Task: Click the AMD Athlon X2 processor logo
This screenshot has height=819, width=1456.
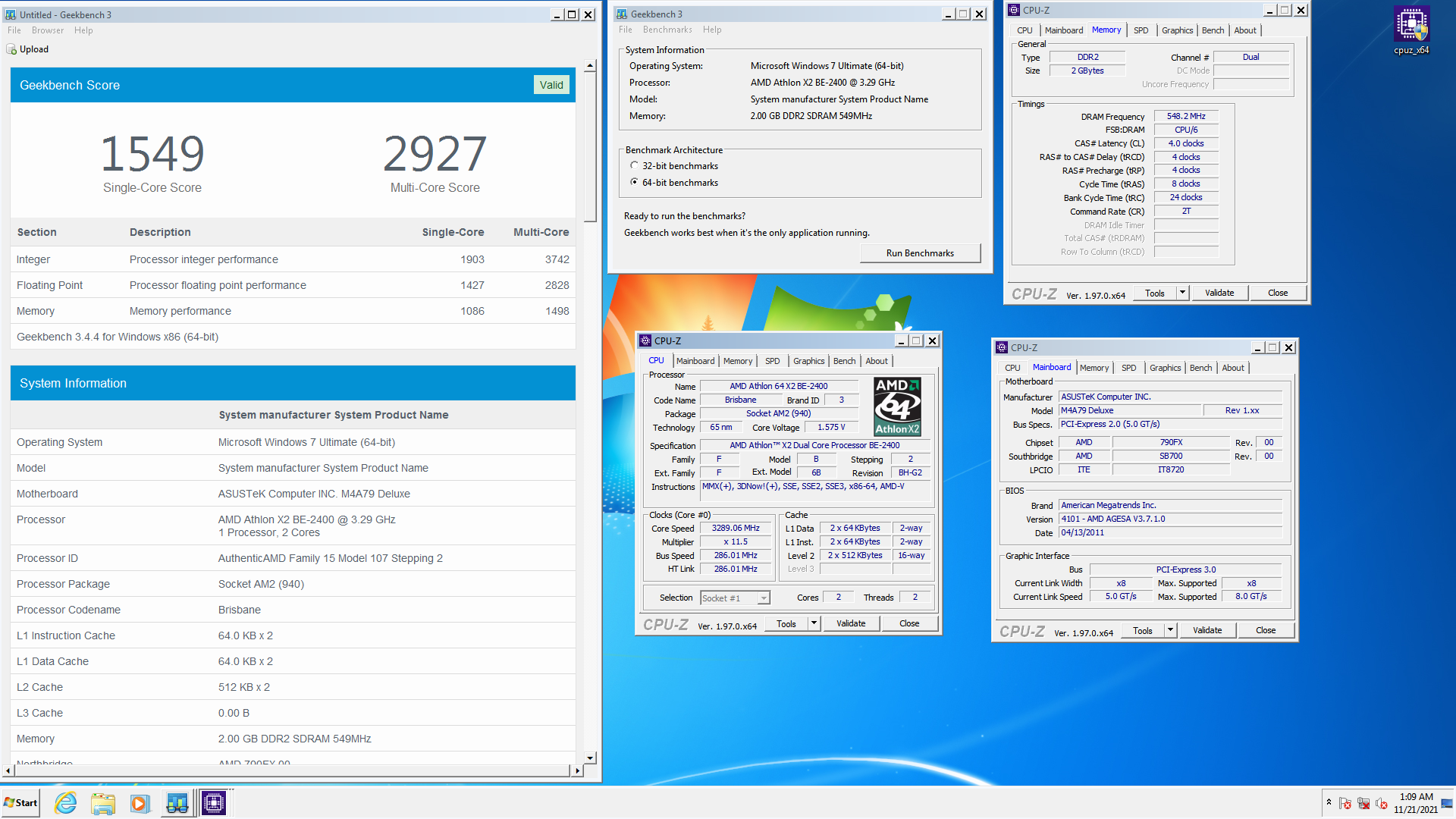Action: [x=897, y=406]
